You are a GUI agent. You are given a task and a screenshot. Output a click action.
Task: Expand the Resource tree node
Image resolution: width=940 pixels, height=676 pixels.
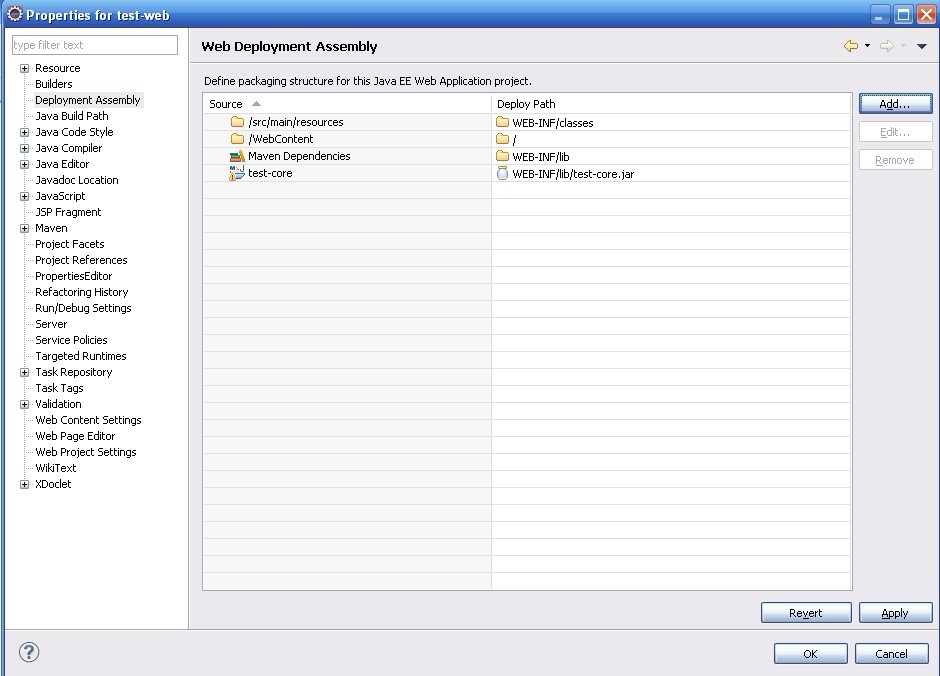[x=24, y=68]
